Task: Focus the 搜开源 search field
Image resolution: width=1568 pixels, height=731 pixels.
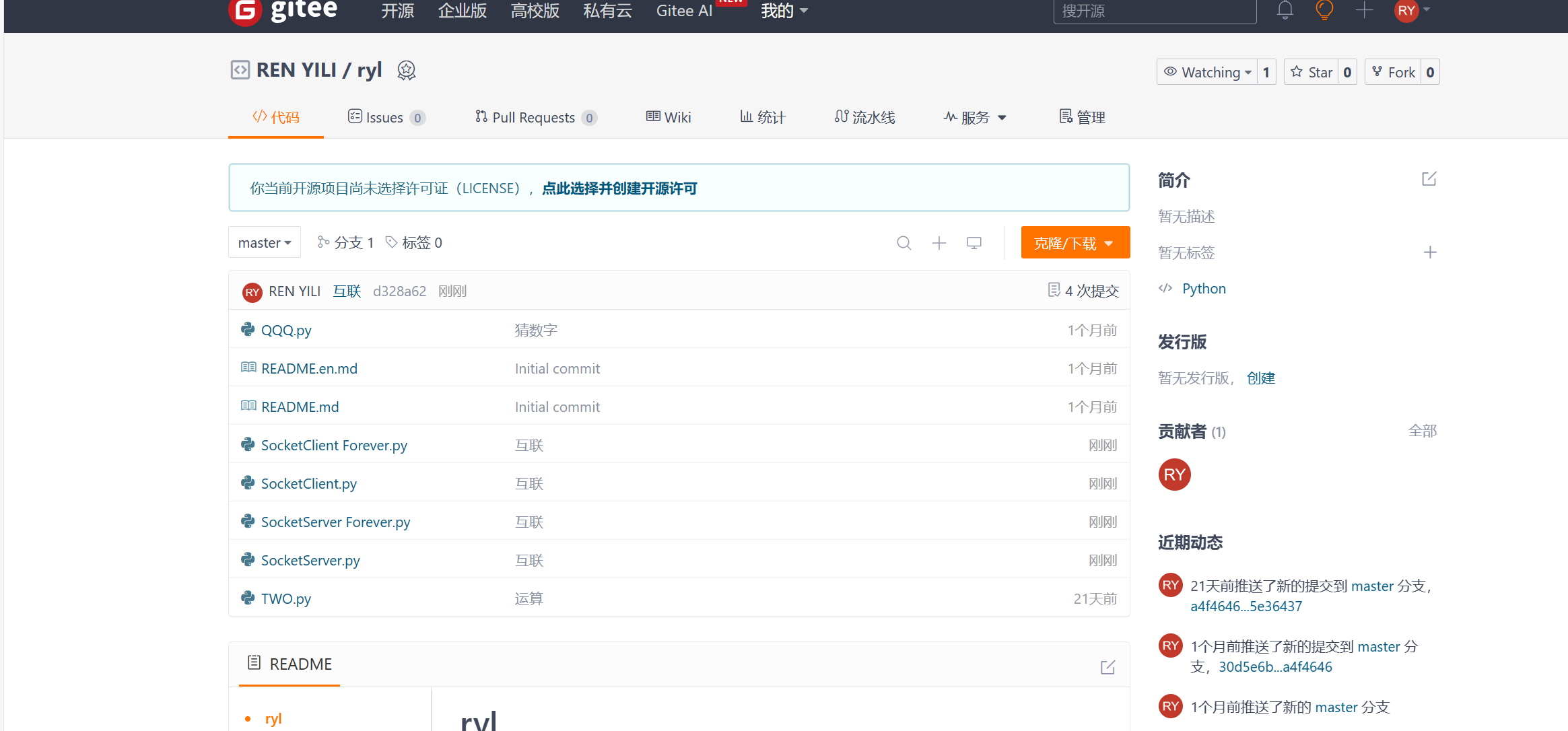Action: pos(1155,11)
